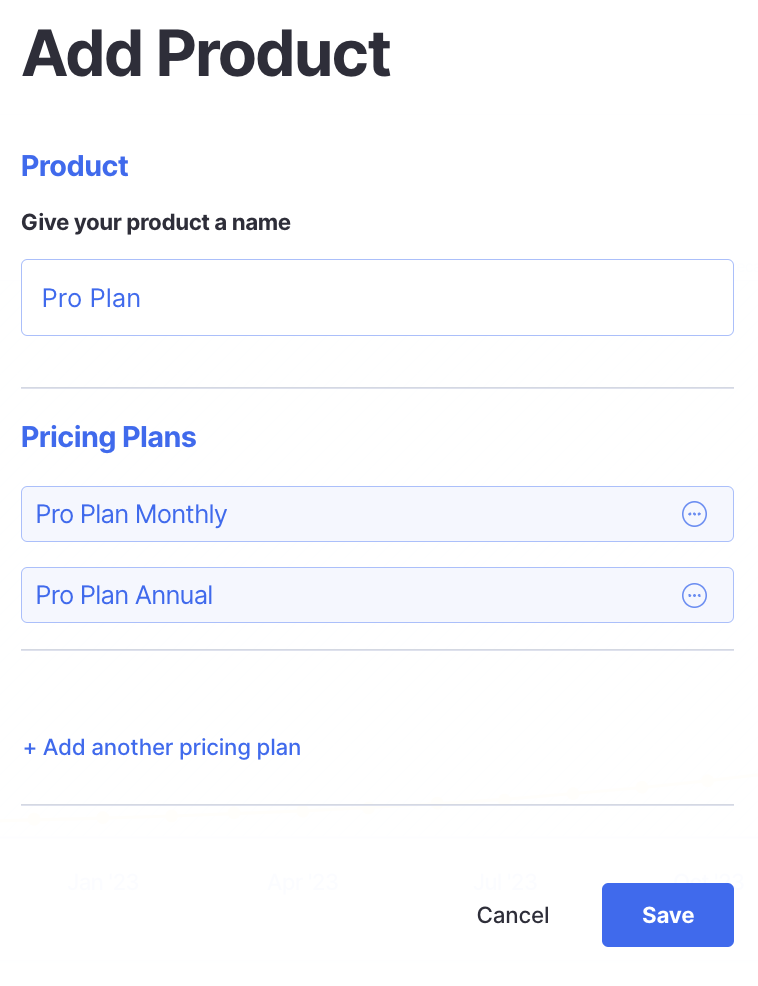This screenshot has width=758, height=986.
Task: Save the new product
Action: [668, 915]
